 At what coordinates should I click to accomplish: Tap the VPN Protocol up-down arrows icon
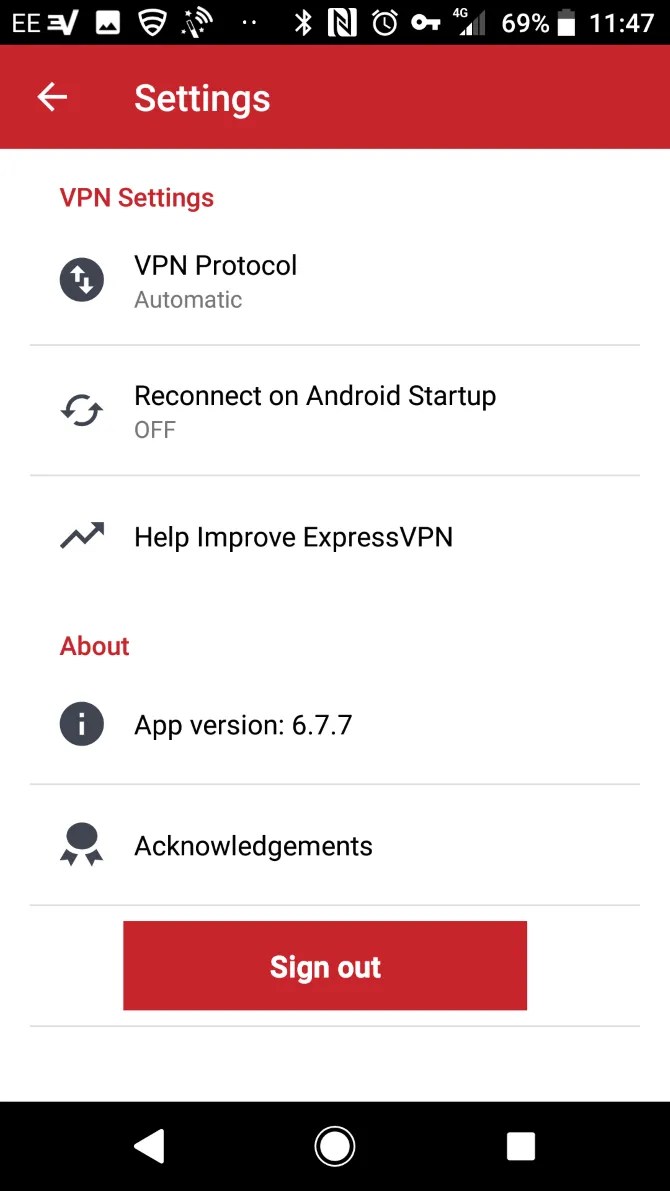coord(81,280)
